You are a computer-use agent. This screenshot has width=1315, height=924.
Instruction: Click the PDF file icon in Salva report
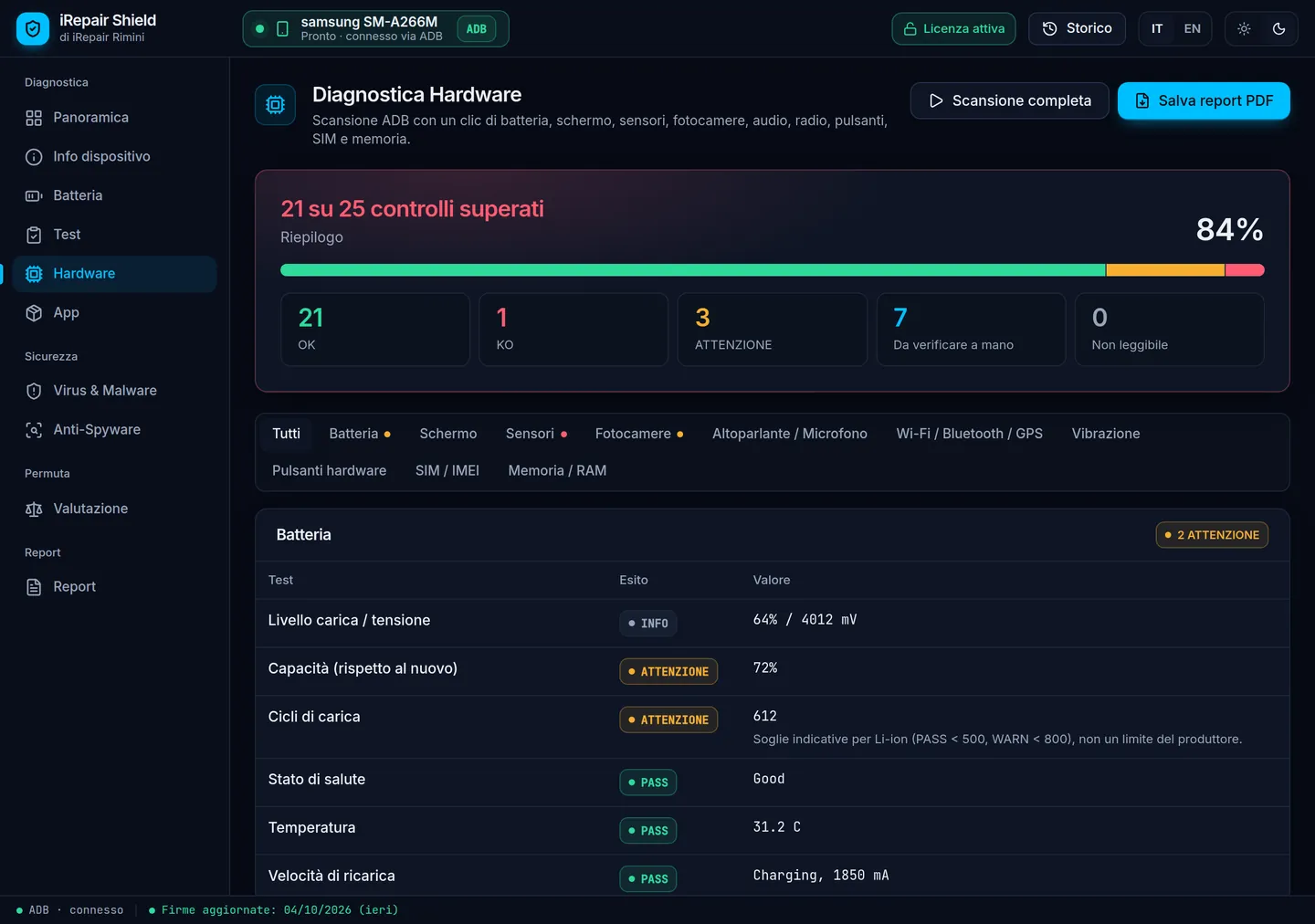(1142, 100)
